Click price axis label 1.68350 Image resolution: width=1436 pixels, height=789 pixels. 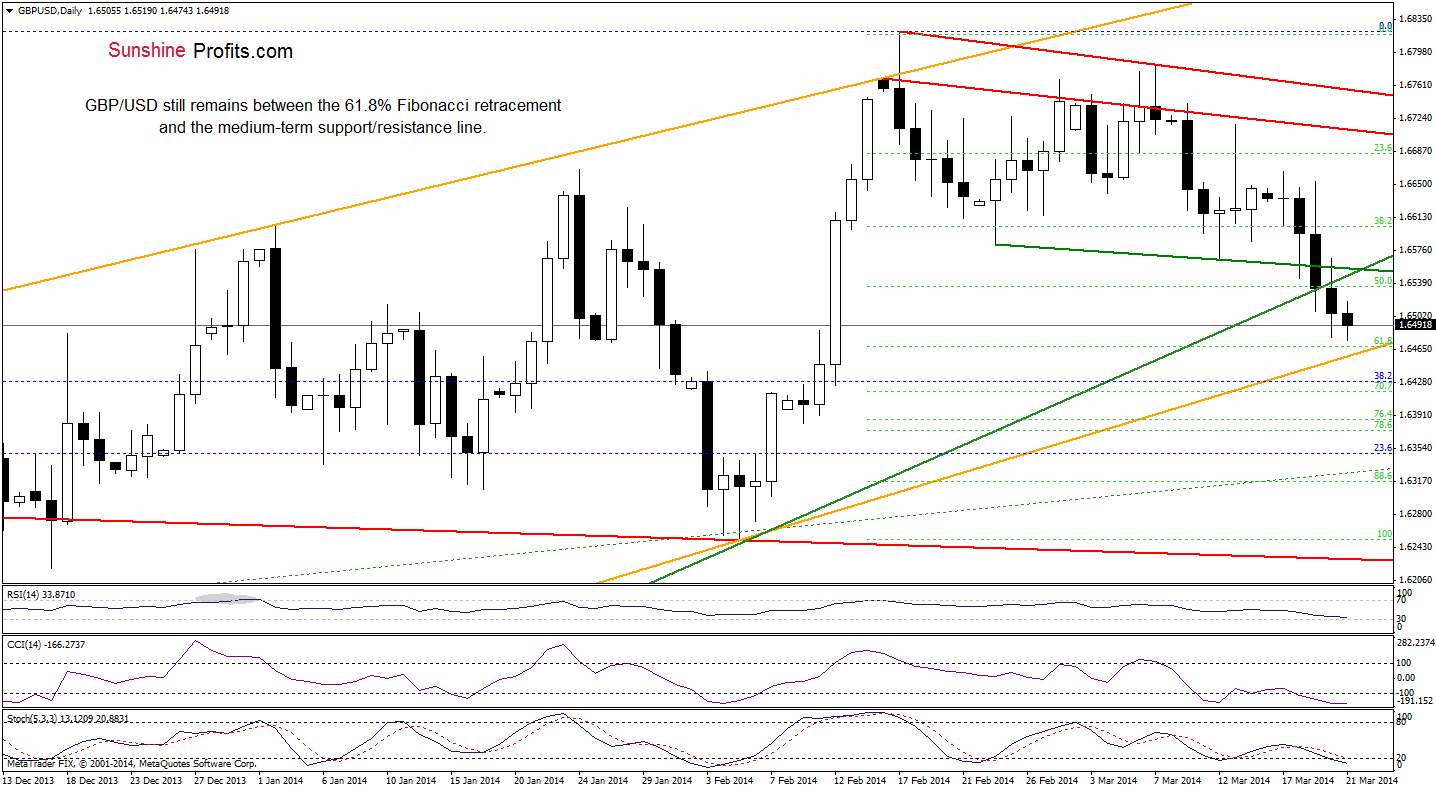tap(1416, 19)
